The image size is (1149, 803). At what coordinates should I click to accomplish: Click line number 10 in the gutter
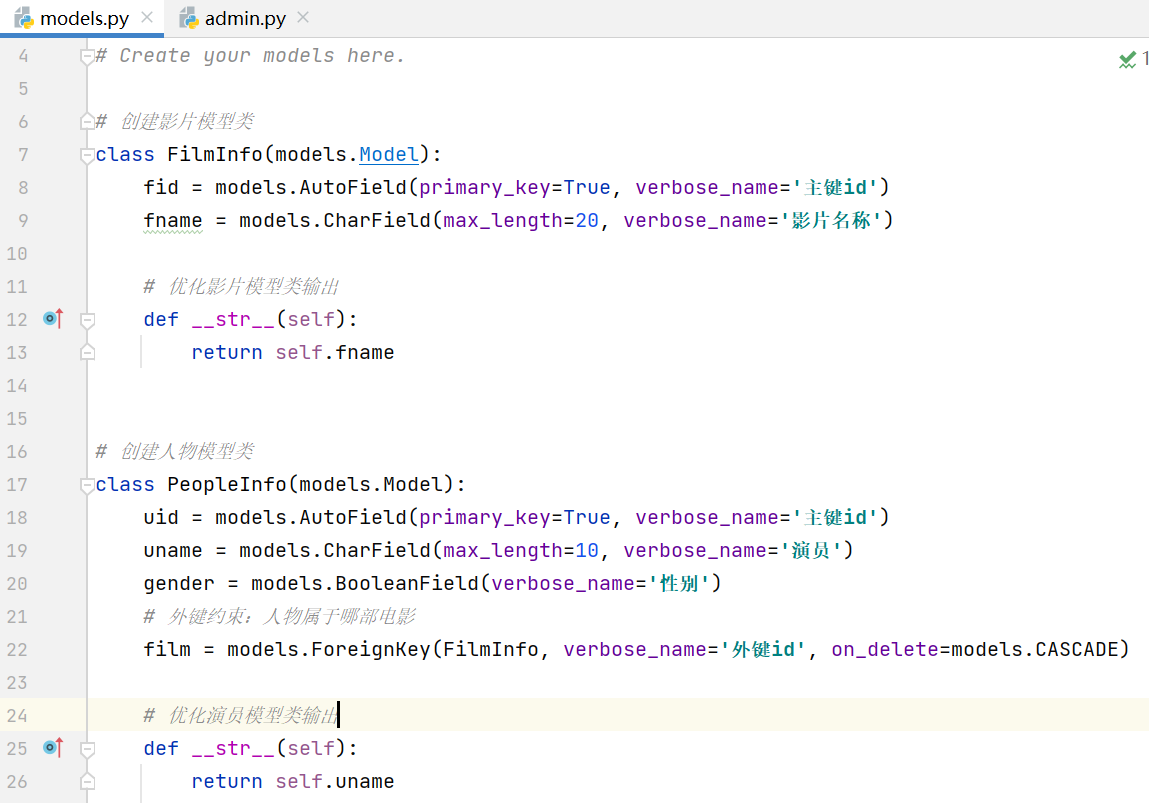click(17, 254)
